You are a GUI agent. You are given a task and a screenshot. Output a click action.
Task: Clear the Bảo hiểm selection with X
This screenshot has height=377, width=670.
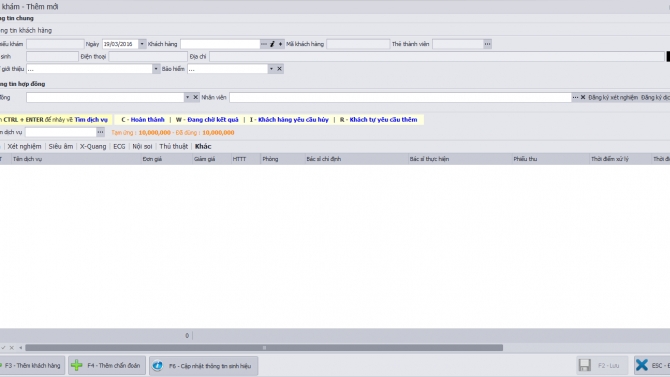click(x=279, y=69)
